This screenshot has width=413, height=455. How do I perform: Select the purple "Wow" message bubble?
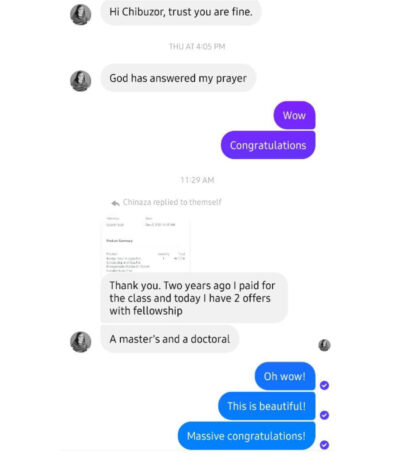click(x=294, y=115)
